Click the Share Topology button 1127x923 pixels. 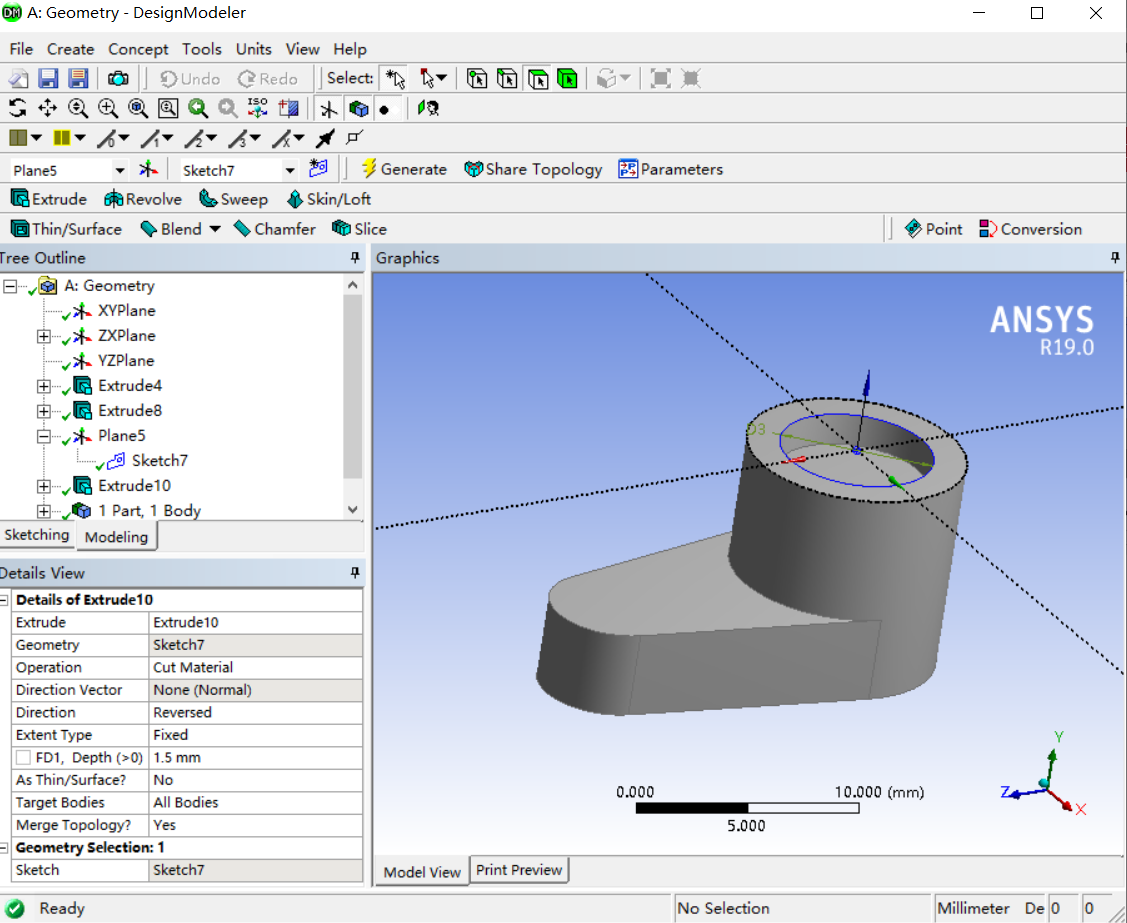(x=533, y=169)
